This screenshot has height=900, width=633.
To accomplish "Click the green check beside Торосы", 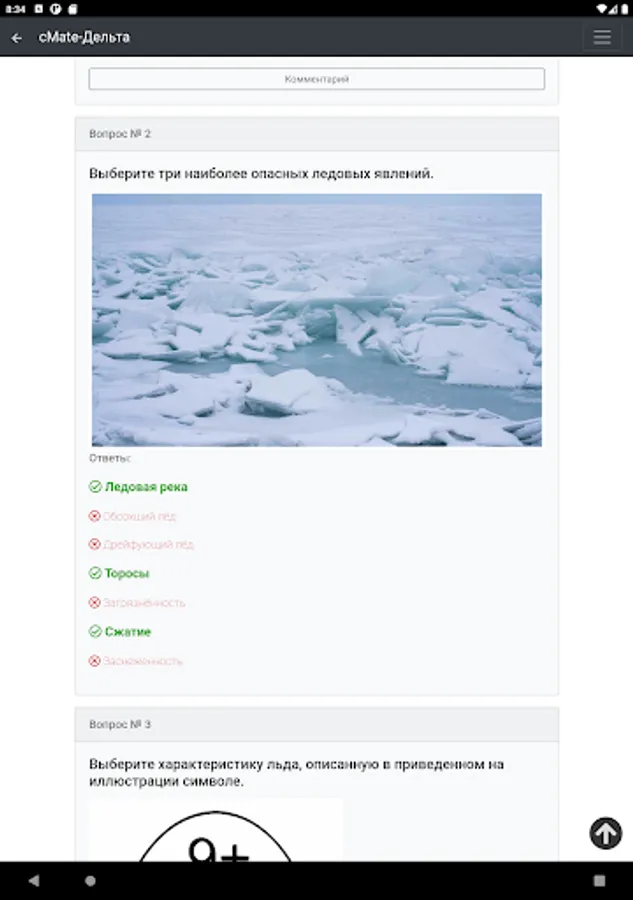I will [x=95, y=573].
